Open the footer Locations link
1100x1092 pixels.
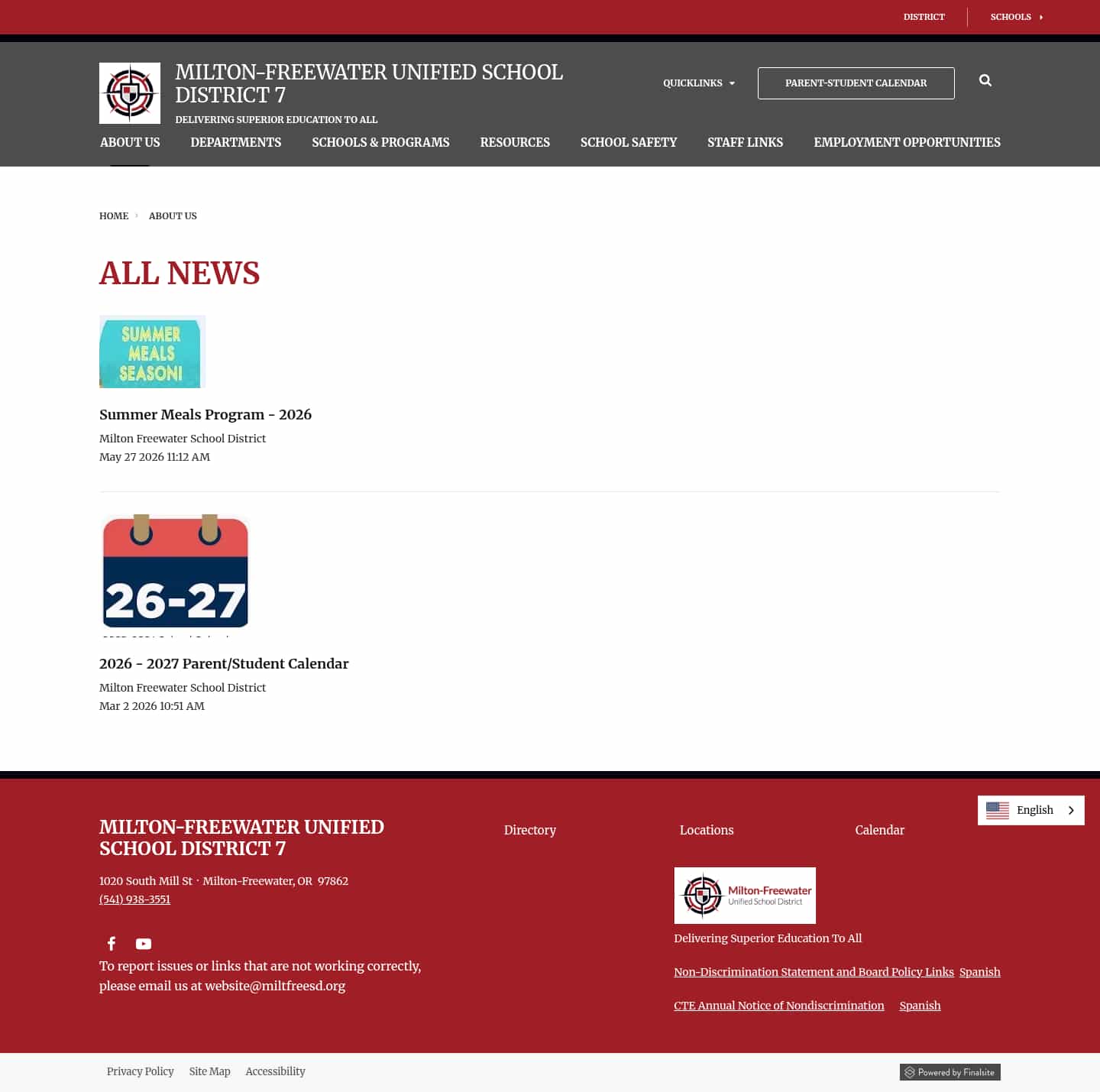(x=707, y=830)
